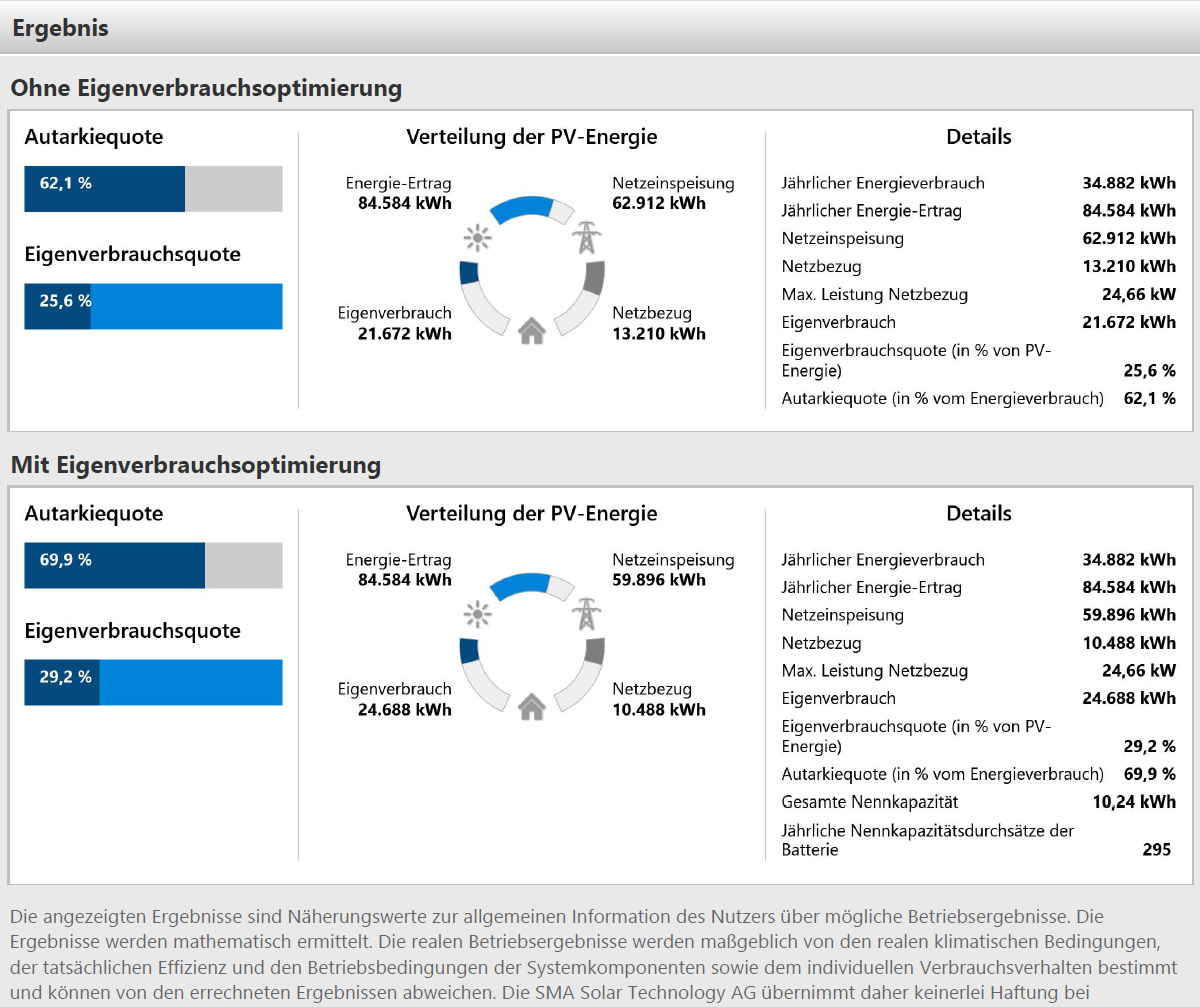Click Jährlicher Energieverbrauch row in Ohne section details
This screenshot has width=1200, height=1007.
point(978,183)
